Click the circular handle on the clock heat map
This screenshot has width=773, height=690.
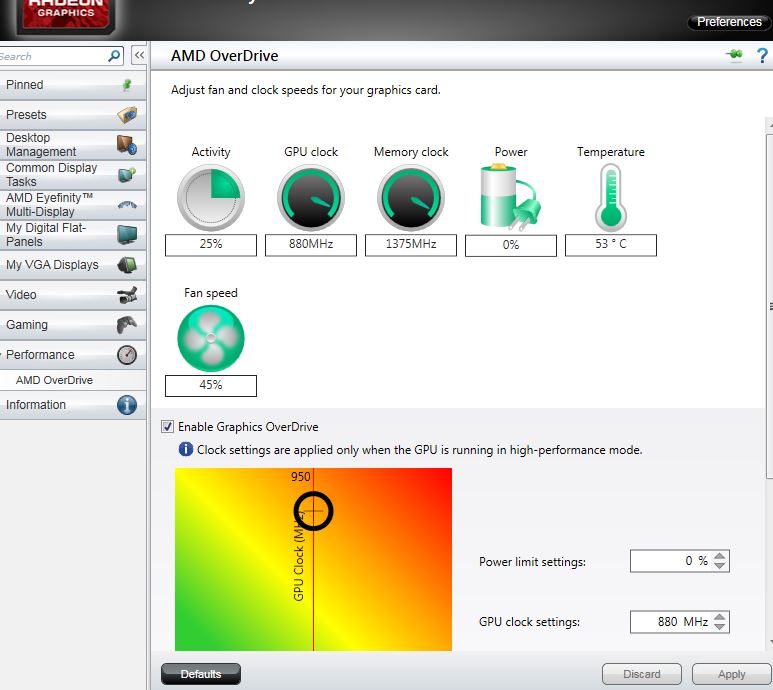[314, 511]
